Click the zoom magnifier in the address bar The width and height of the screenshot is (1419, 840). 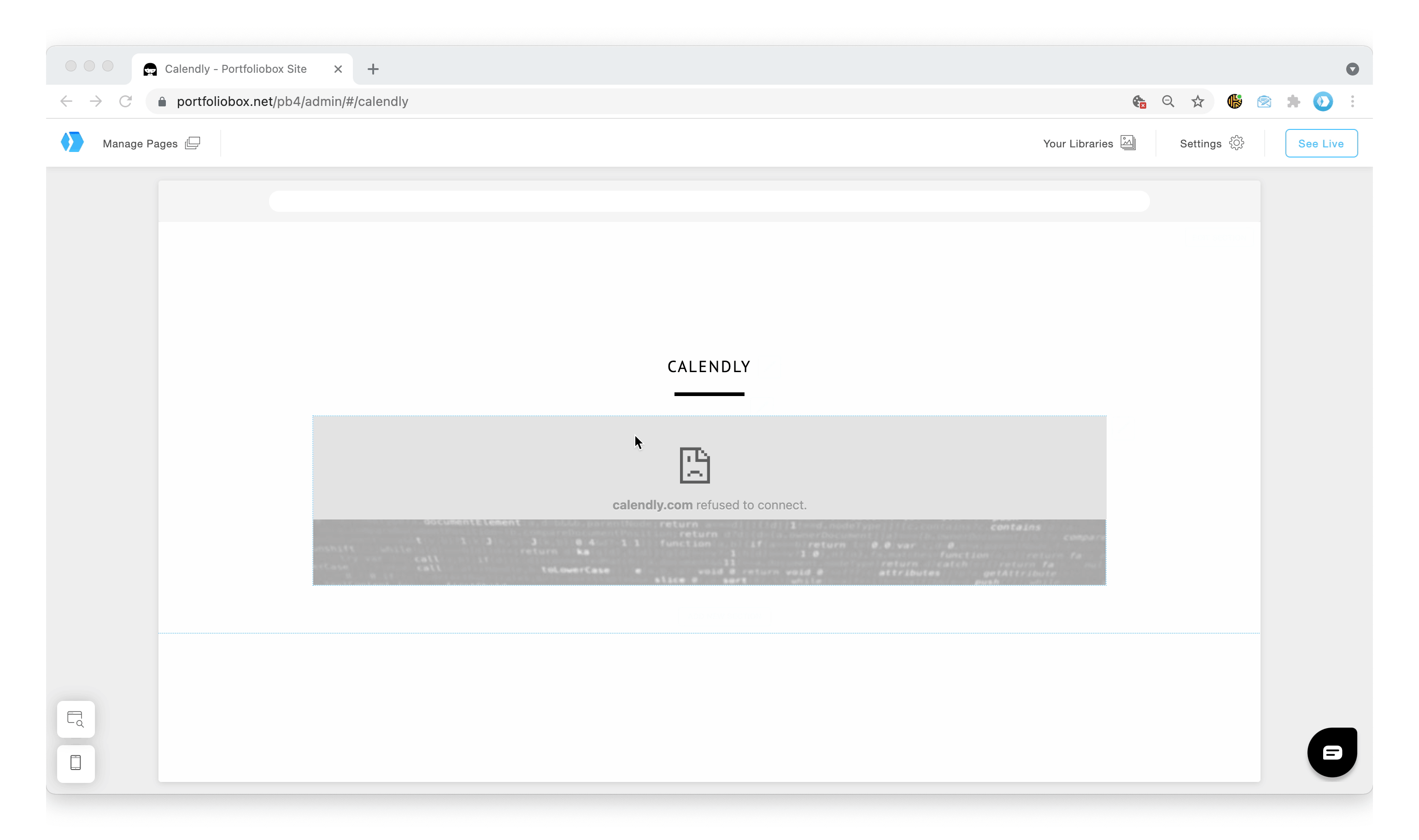click(x=1168, y=101)
